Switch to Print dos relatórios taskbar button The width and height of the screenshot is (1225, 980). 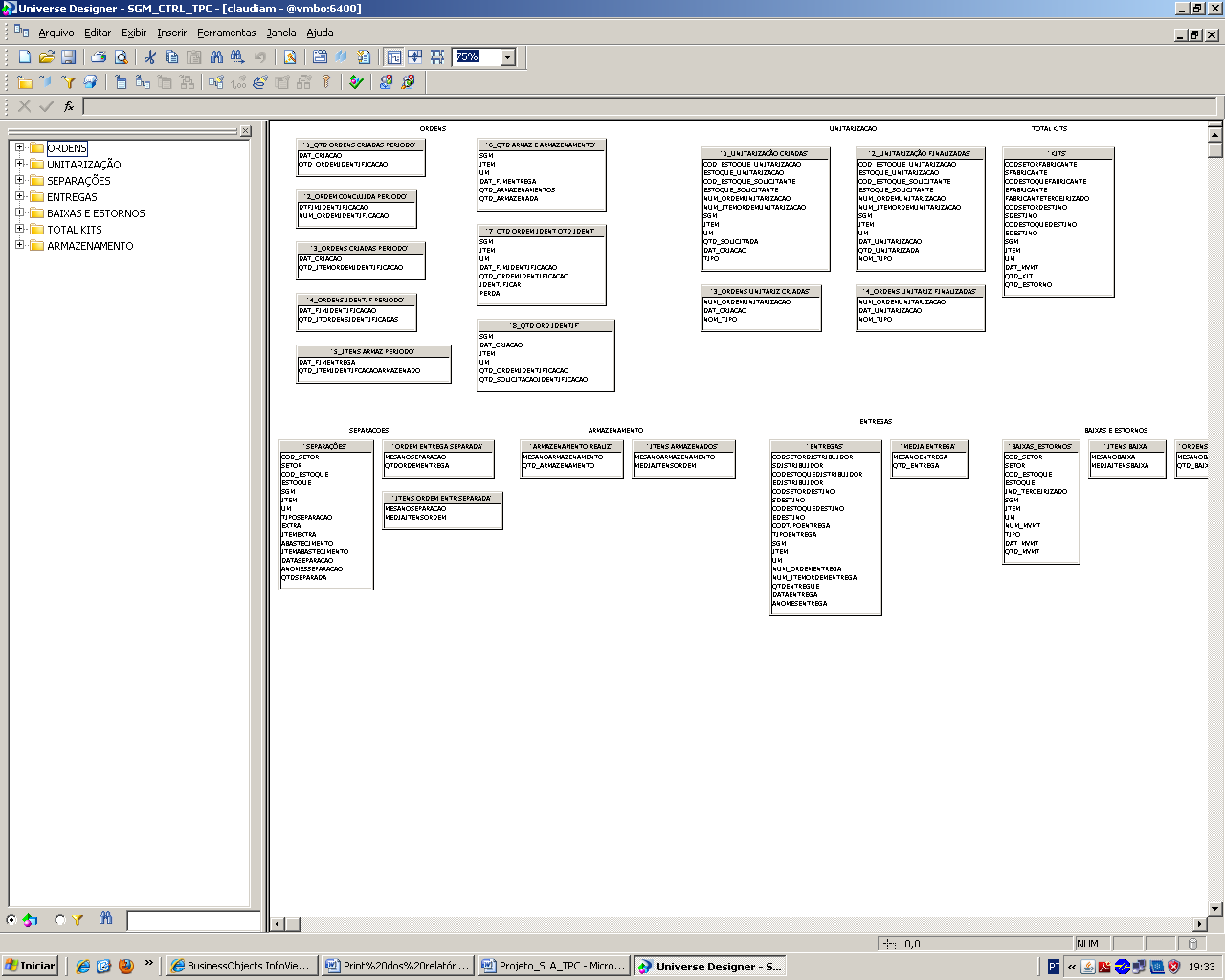(397, 966)
